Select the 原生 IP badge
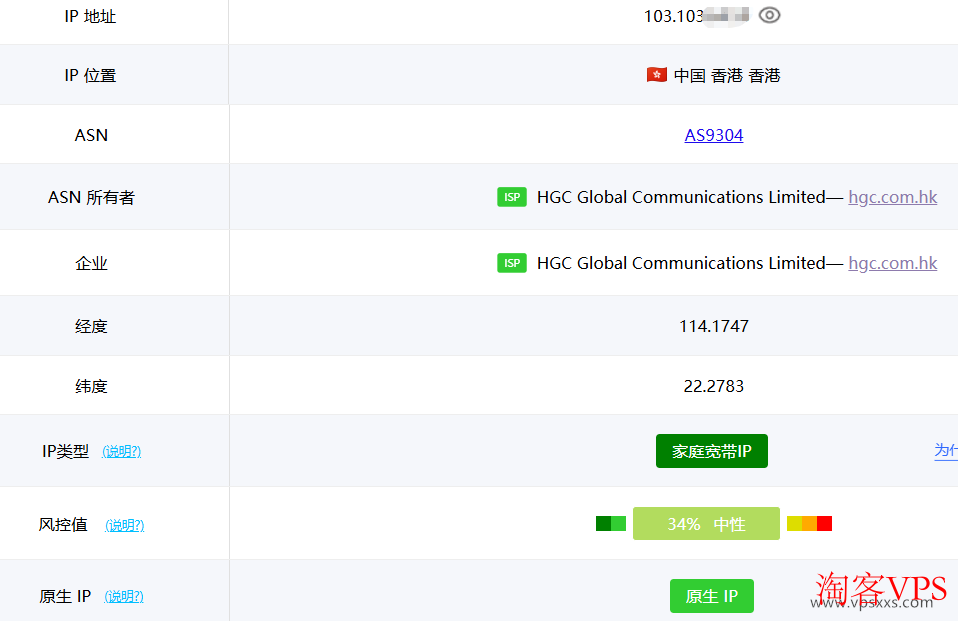The image size is (958, 621). [x=711, y=596]
